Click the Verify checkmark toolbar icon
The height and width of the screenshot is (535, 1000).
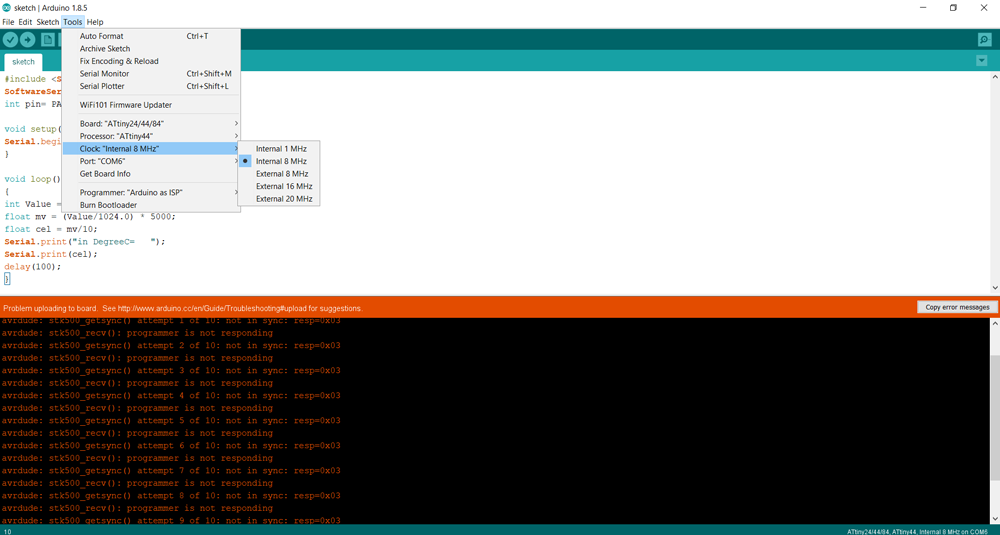[10, 40]
